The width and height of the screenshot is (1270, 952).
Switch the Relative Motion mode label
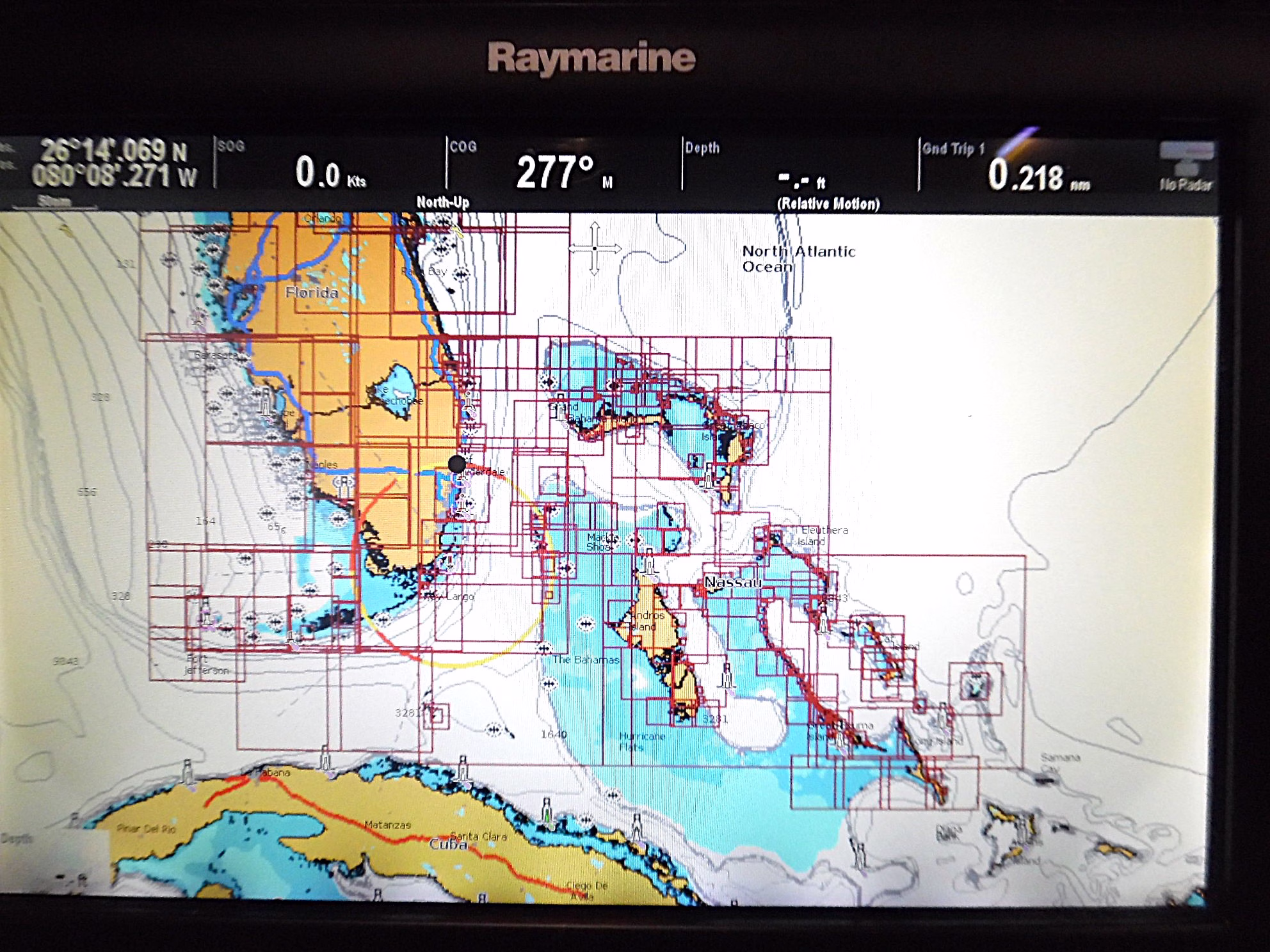[828, 204]
